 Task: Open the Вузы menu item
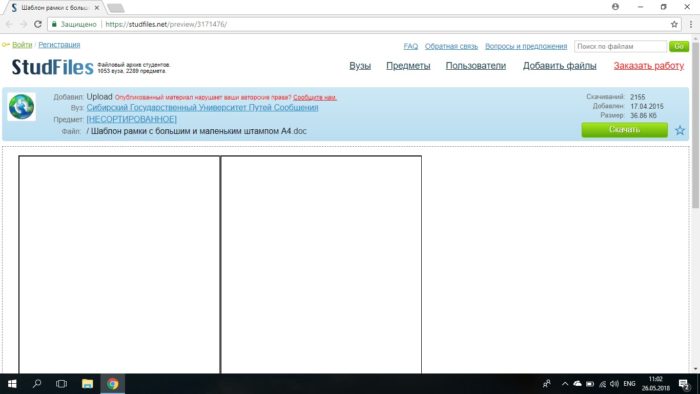(x=360, y=66)
